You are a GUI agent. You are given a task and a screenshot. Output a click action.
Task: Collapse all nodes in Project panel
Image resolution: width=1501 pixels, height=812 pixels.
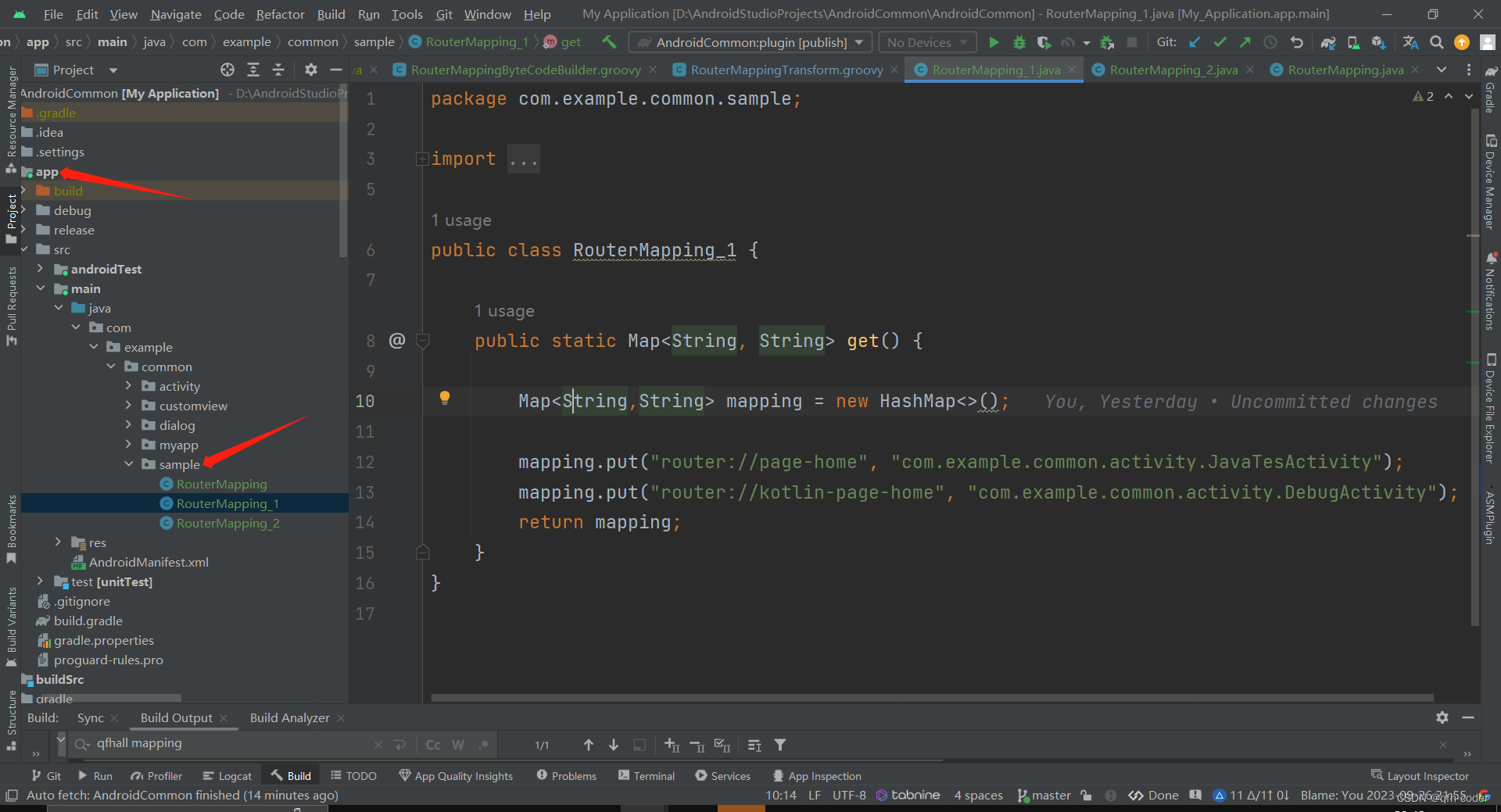coord(278,70)
